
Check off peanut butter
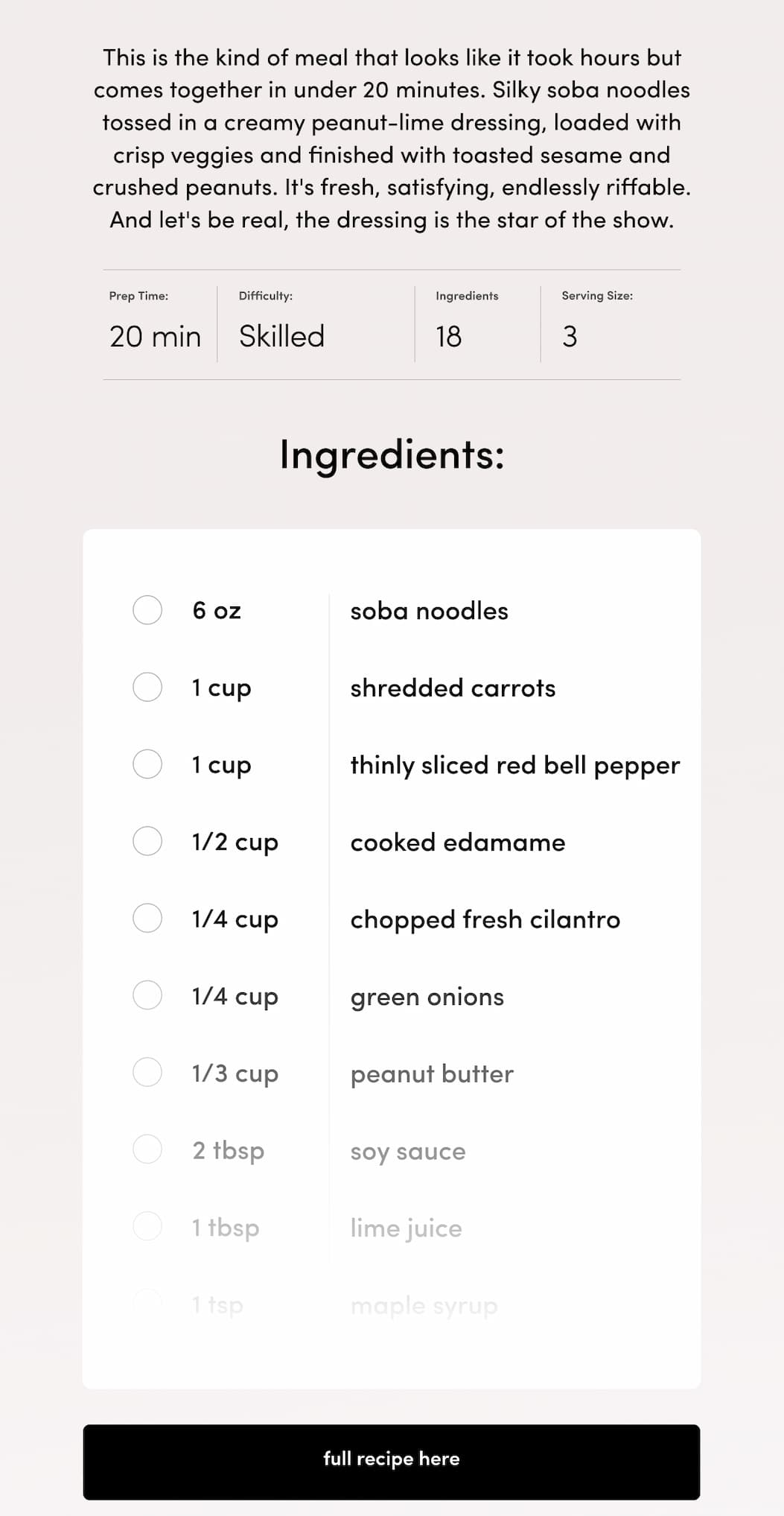(147, 1073)
